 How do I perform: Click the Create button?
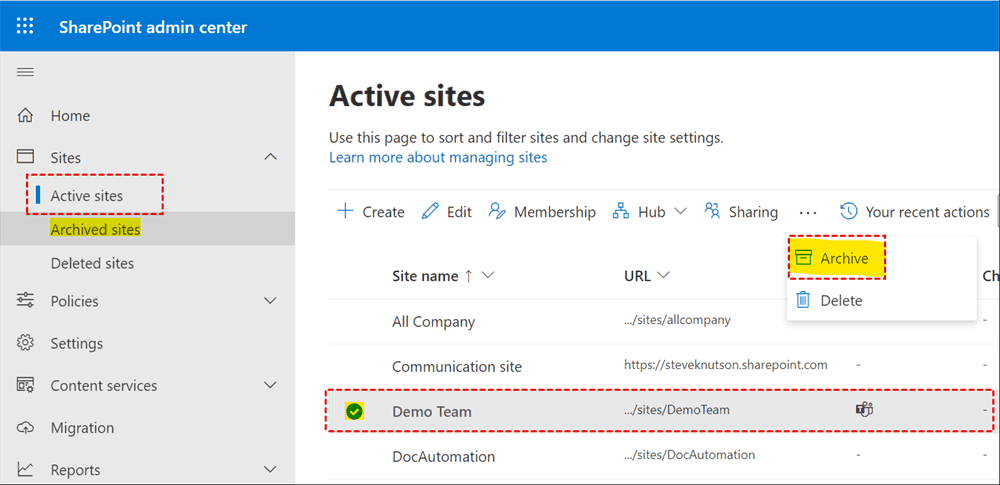(371, 212)
